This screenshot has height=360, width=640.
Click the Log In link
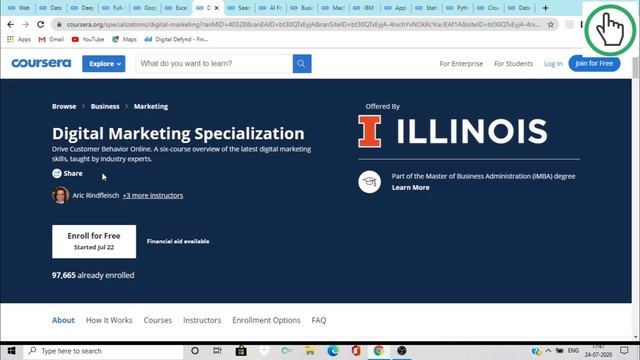tap(553, 64)
